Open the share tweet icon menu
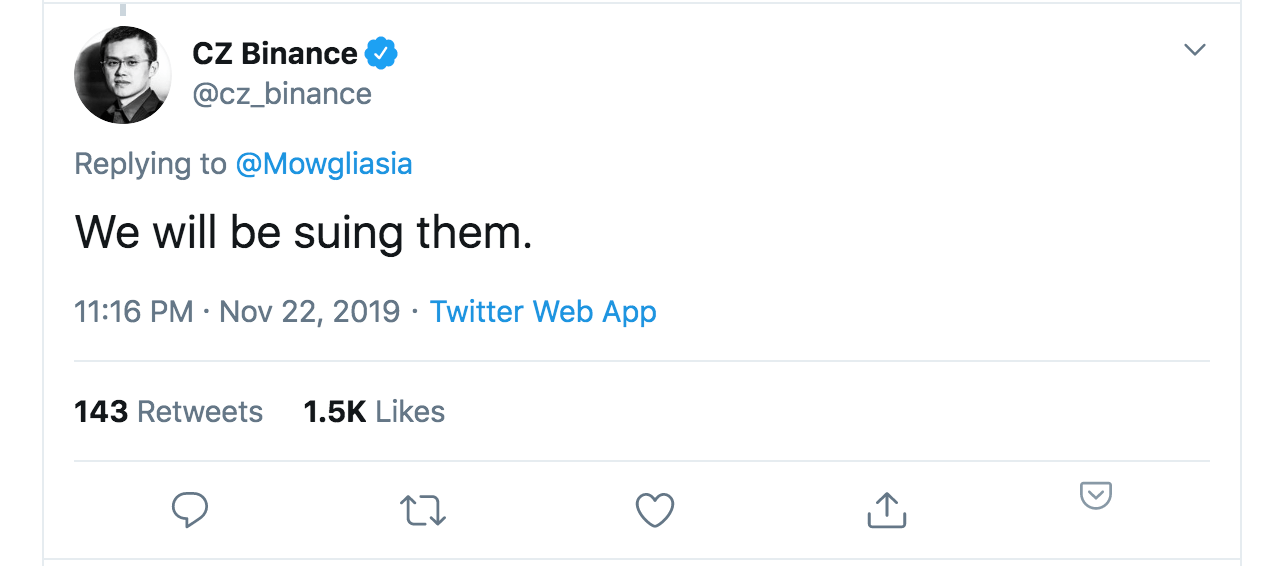This screenshot has height=566, width=1284. [886, 510]
